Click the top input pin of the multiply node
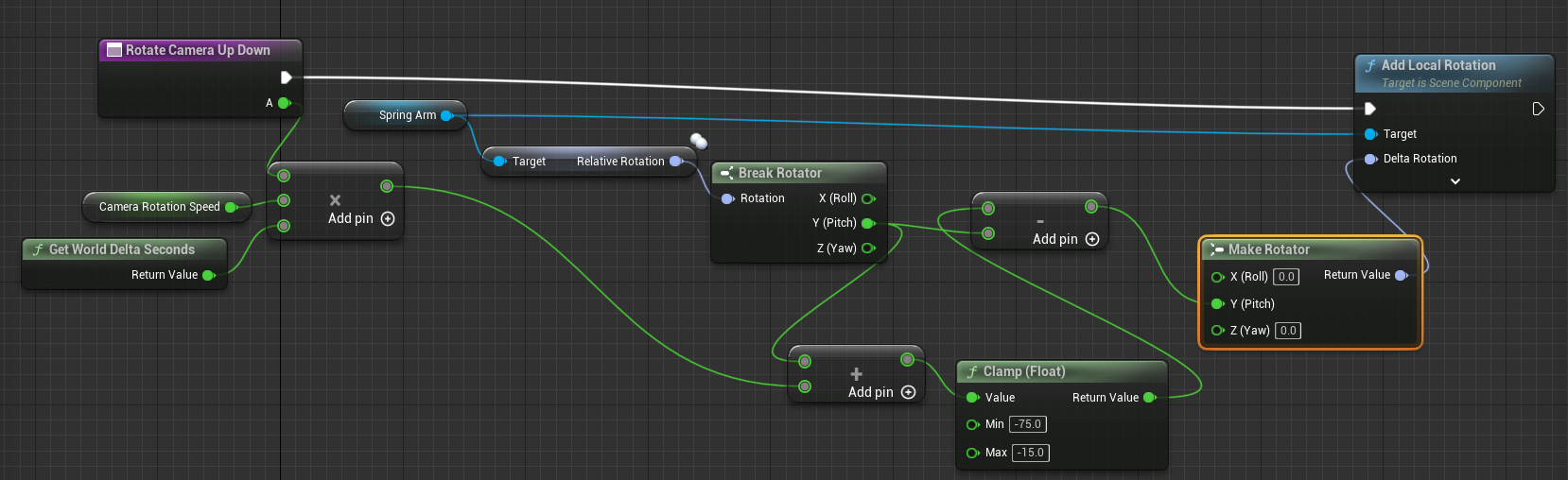This screenshot has width=1568, height=480. (284, 176)
